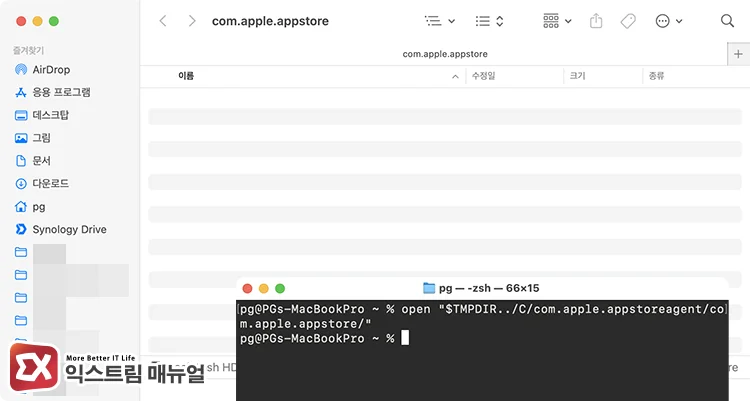Screen dimensions: 750x401
Task: Click the Tags icon in toolbar
Action: pyautogui.click(x=628, y=21)
